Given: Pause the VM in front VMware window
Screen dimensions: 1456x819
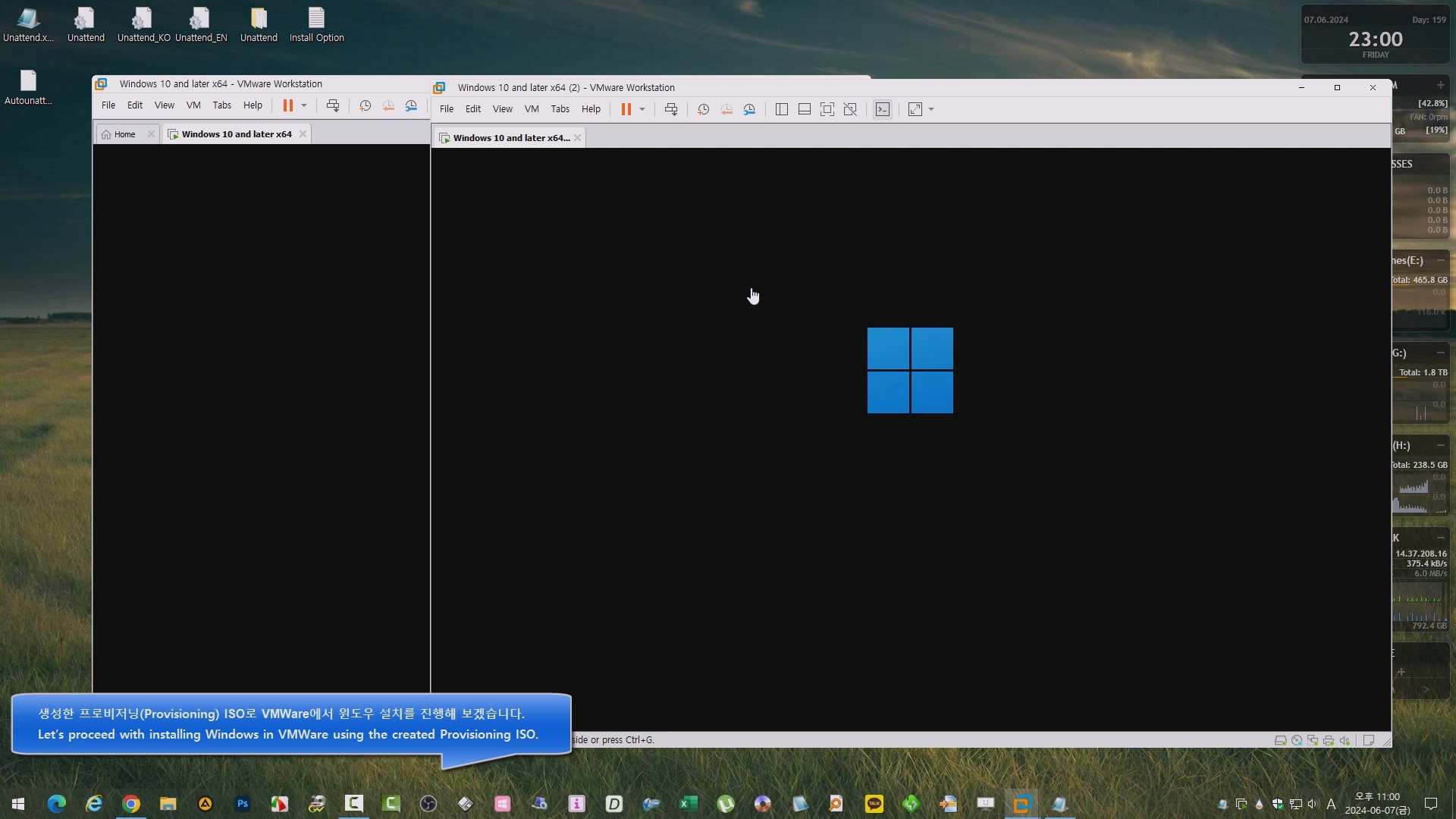Looking at the screenshot, I should 626,109.
